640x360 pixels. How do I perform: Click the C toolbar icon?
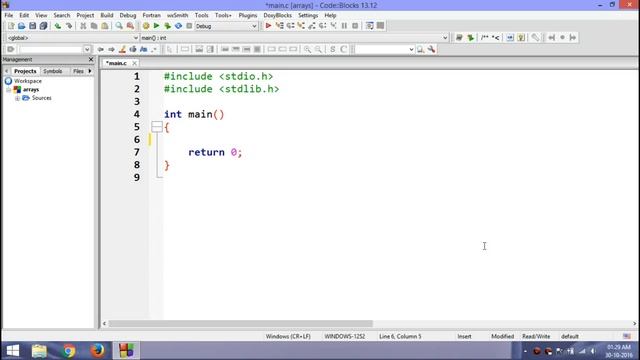[343, 49]
